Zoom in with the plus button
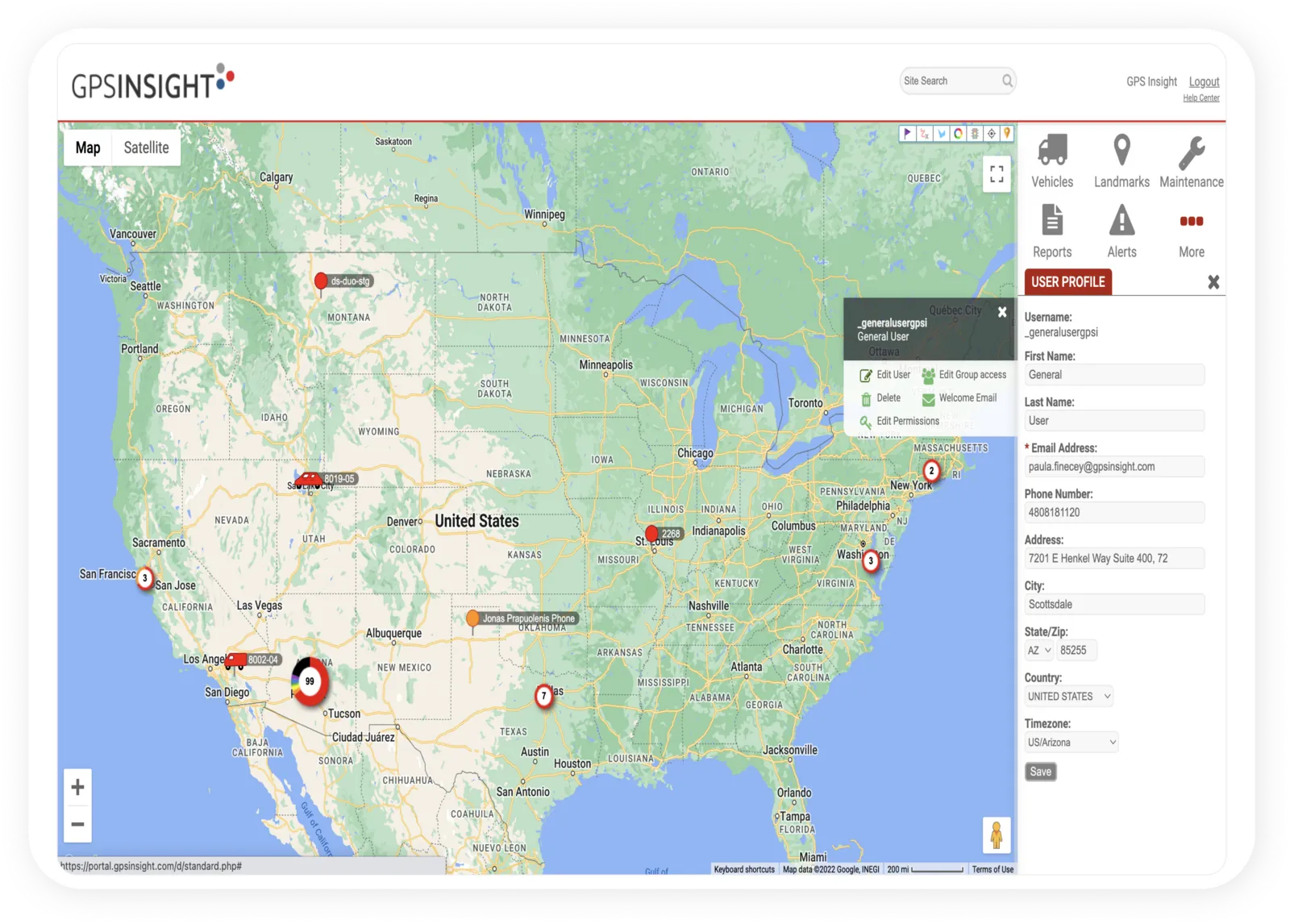1290x924 pixels. (77, 787)
